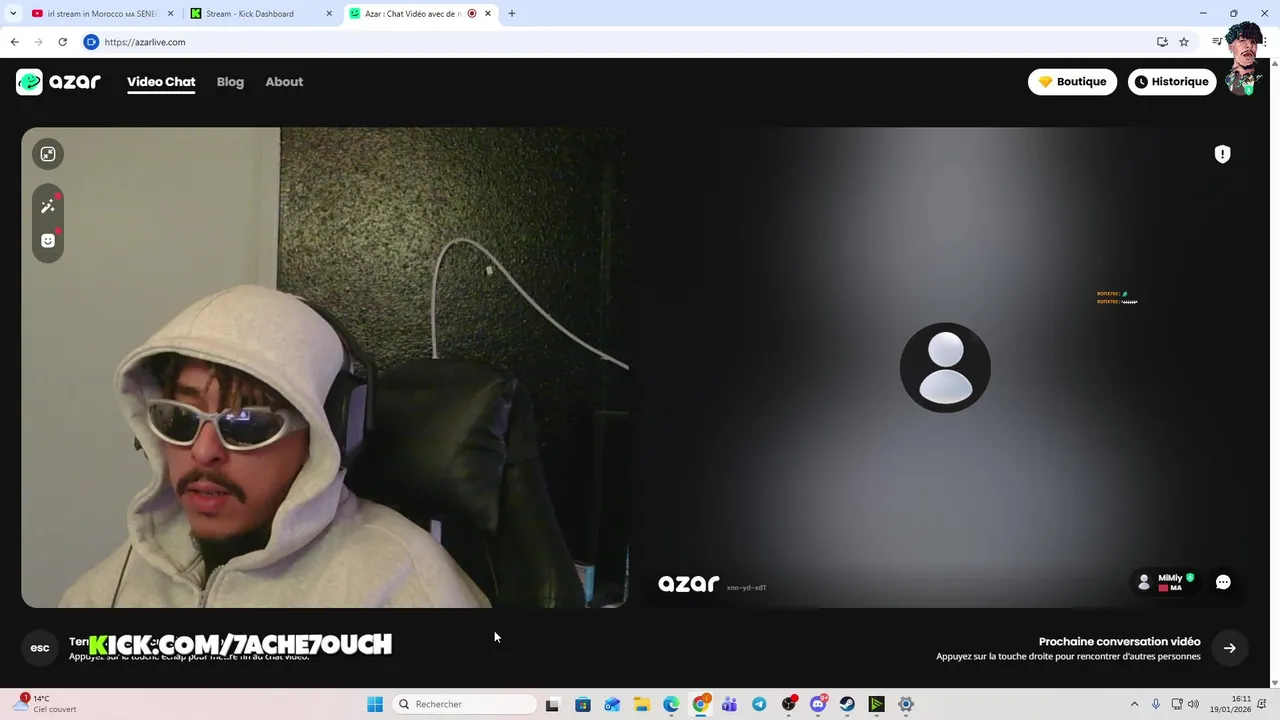Click the microphone tray icon
This screenshot has height=720, width=1280.
pyautogui.click(x=1156, y=704)
